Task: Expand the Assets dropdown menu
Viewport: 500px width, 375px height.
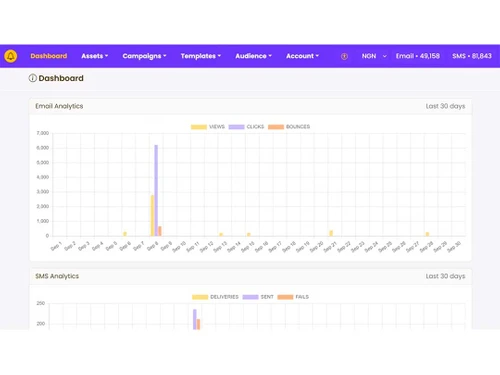Action: (95, 56)
